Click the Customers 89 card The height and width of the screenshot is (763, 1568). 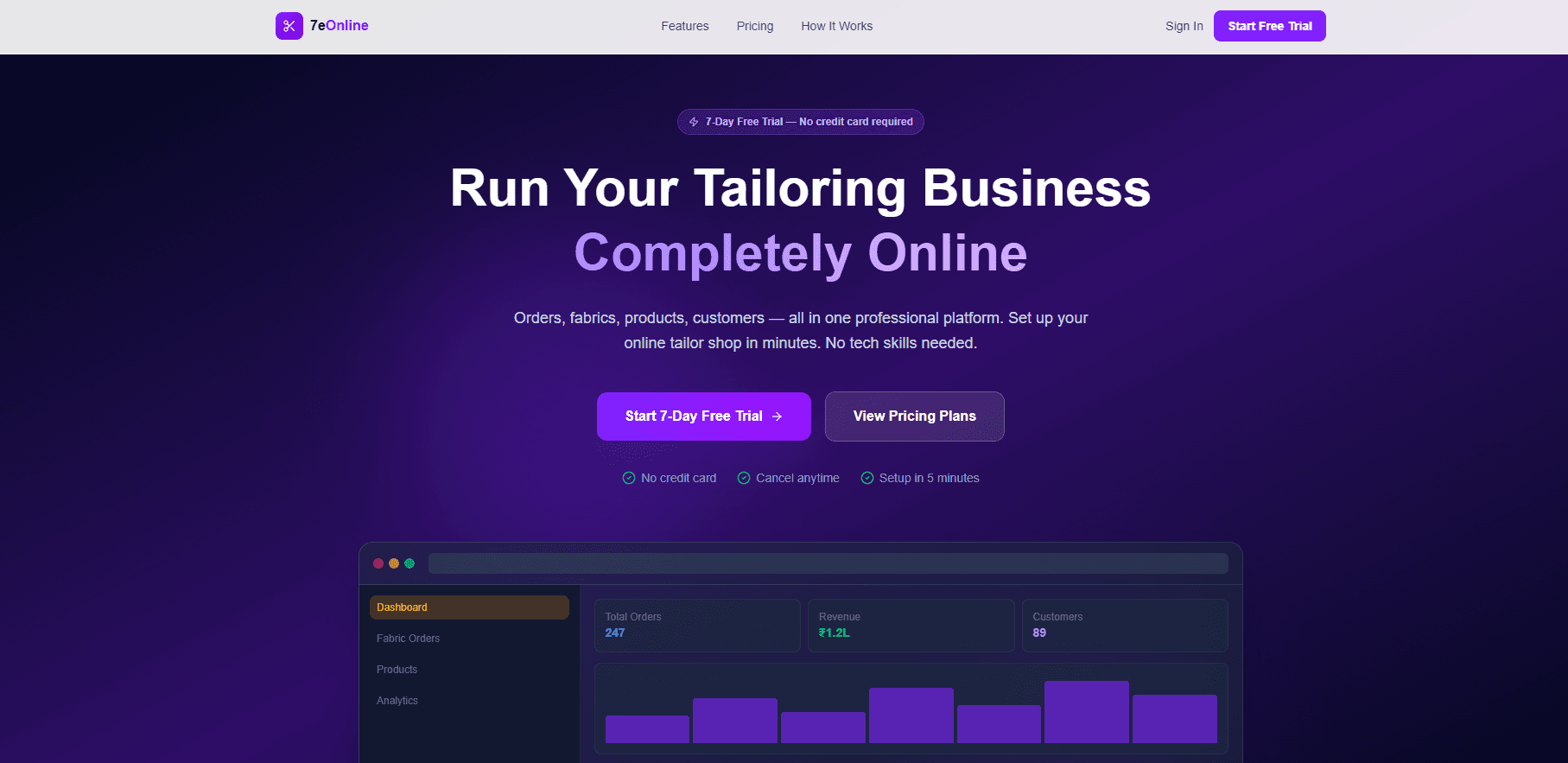pyautogui.click(x=1125, y=626)
